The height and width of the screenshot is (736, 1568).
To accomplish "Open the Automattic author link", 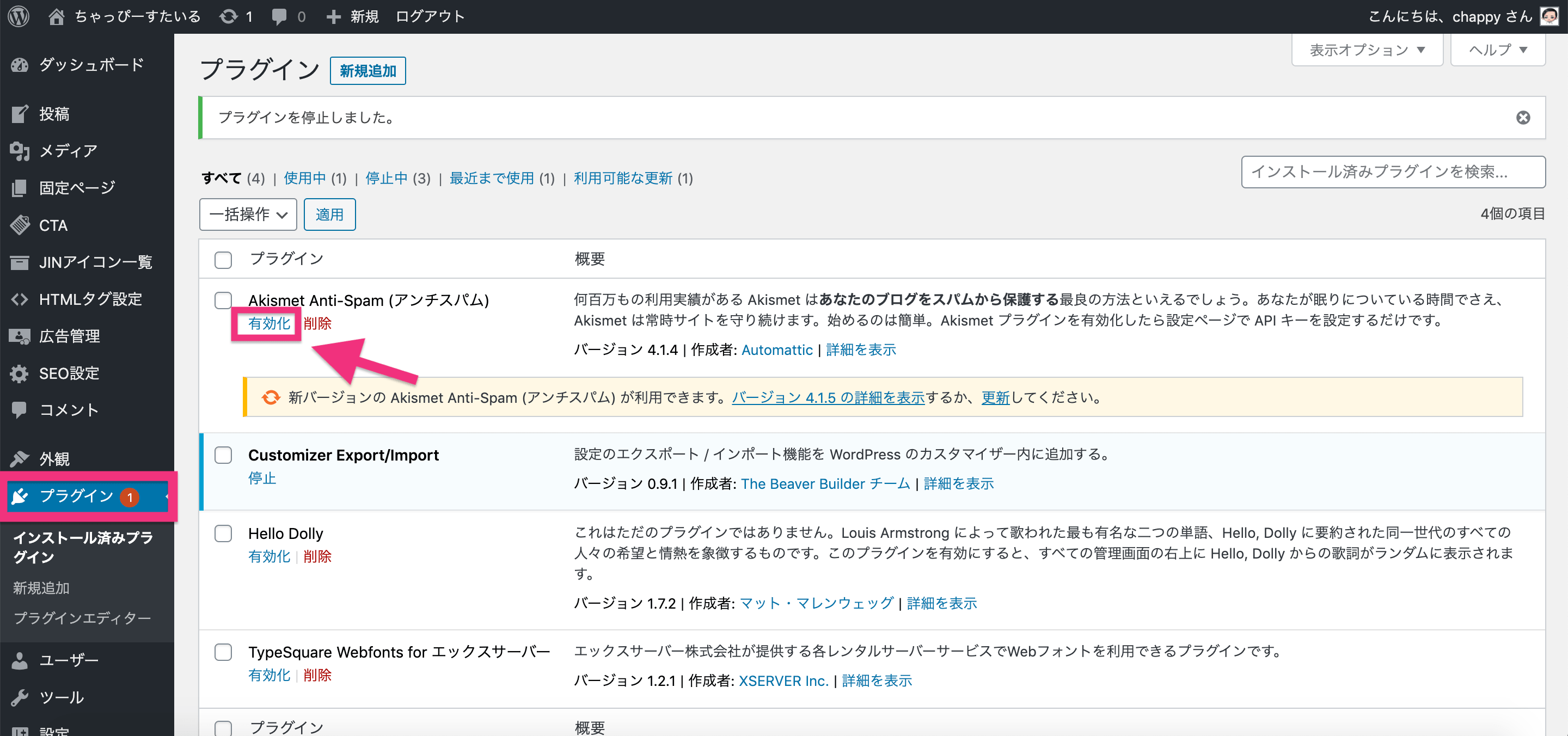I will pos(777,350).
